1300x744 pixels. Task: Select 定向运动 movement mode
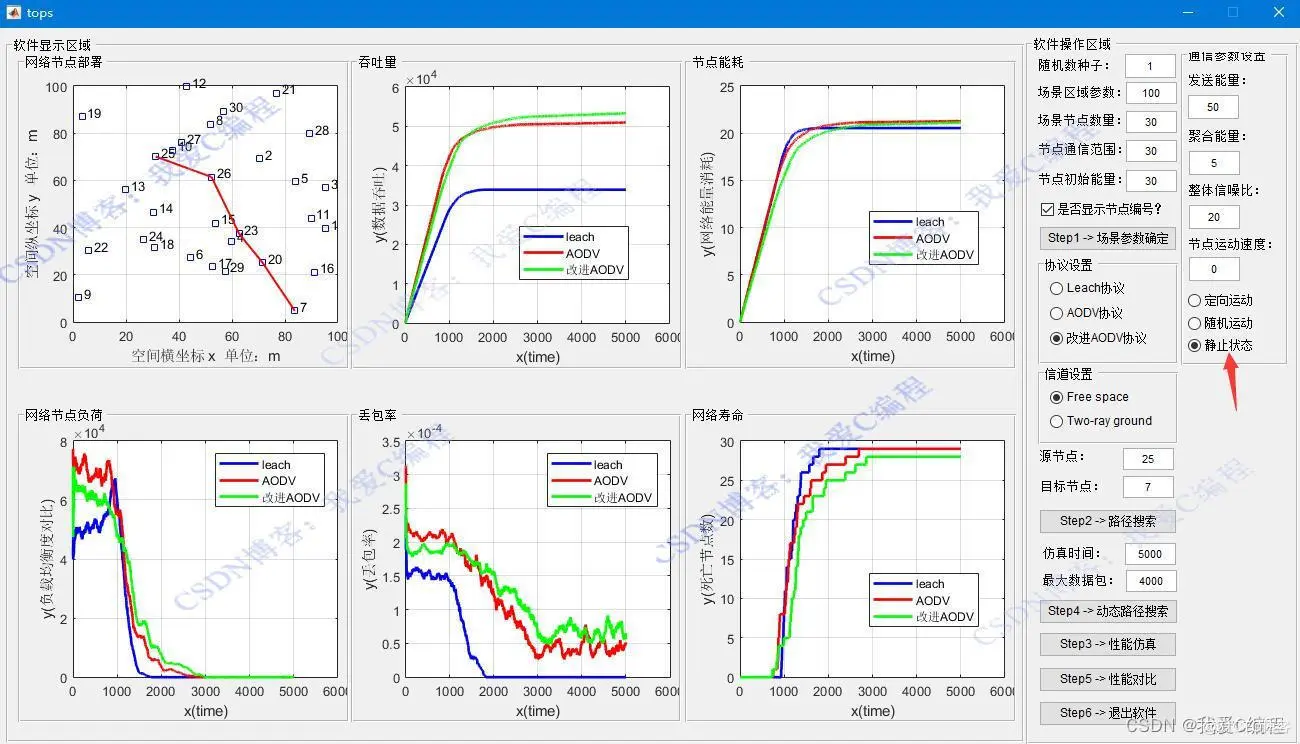coord(1194,300)
